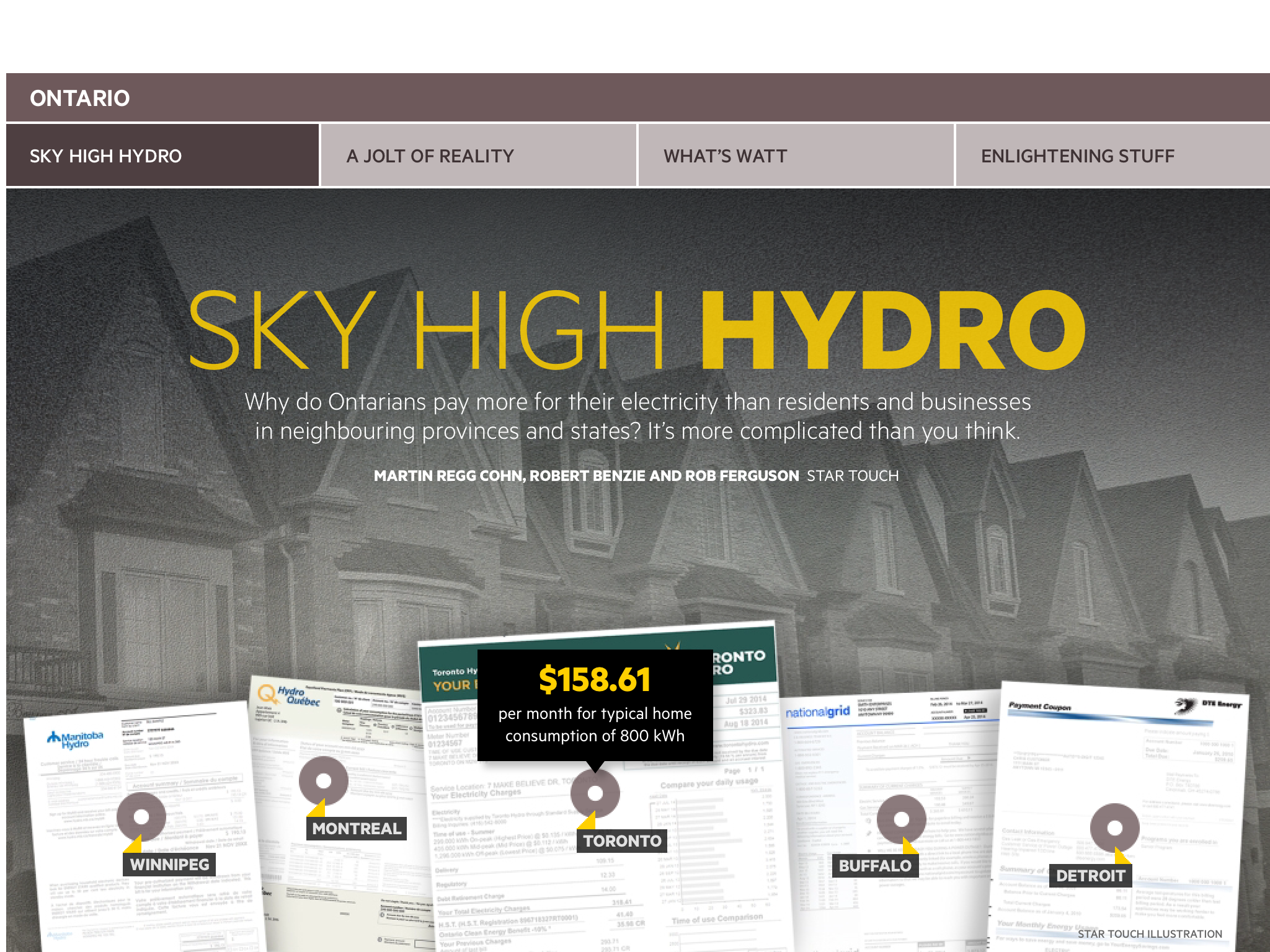
Task: Tap the Winnipeg hotspot marker
Action: [x=141, y=816]
